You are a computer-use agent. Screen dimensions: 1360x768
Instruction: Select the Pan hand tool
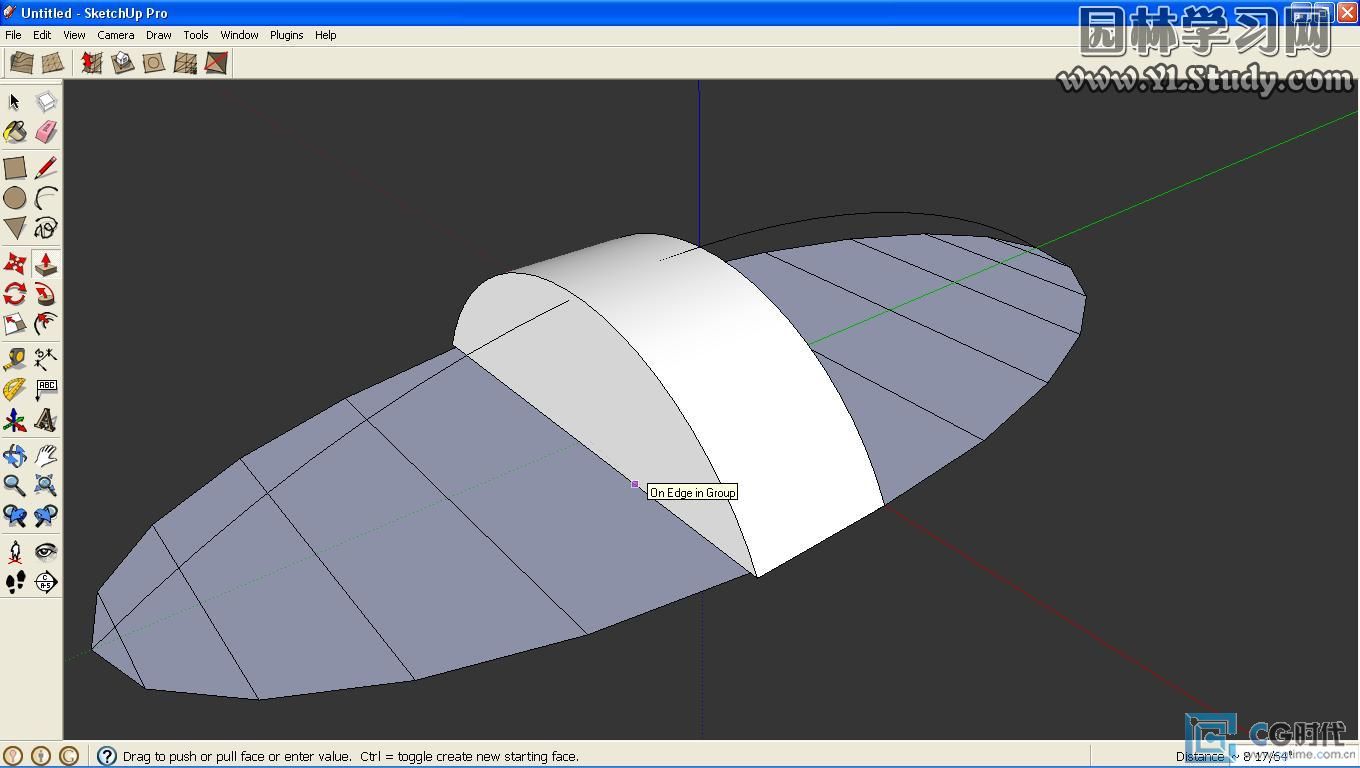coord(46,456)
